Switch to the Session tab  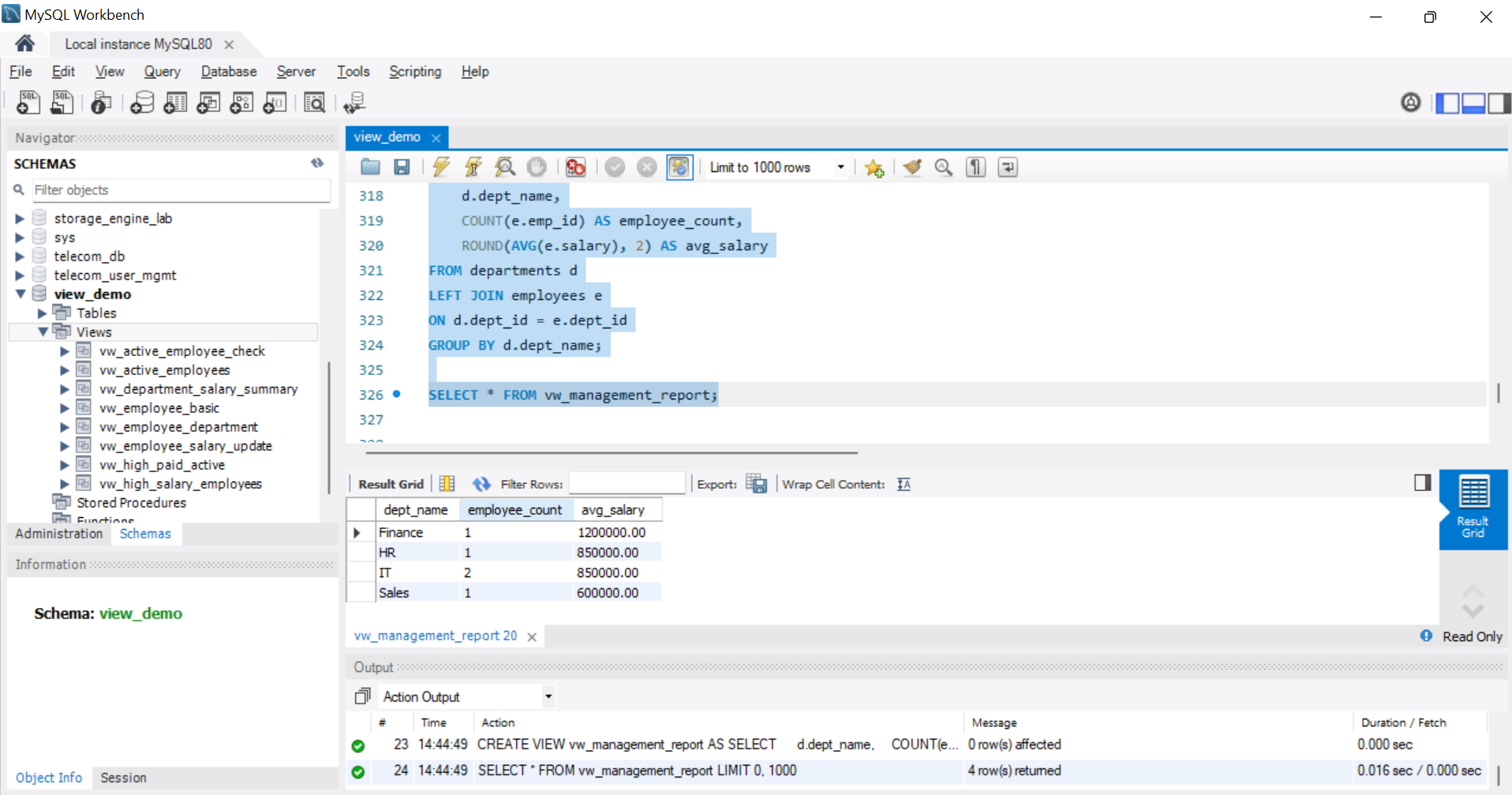tap(123, 778)
